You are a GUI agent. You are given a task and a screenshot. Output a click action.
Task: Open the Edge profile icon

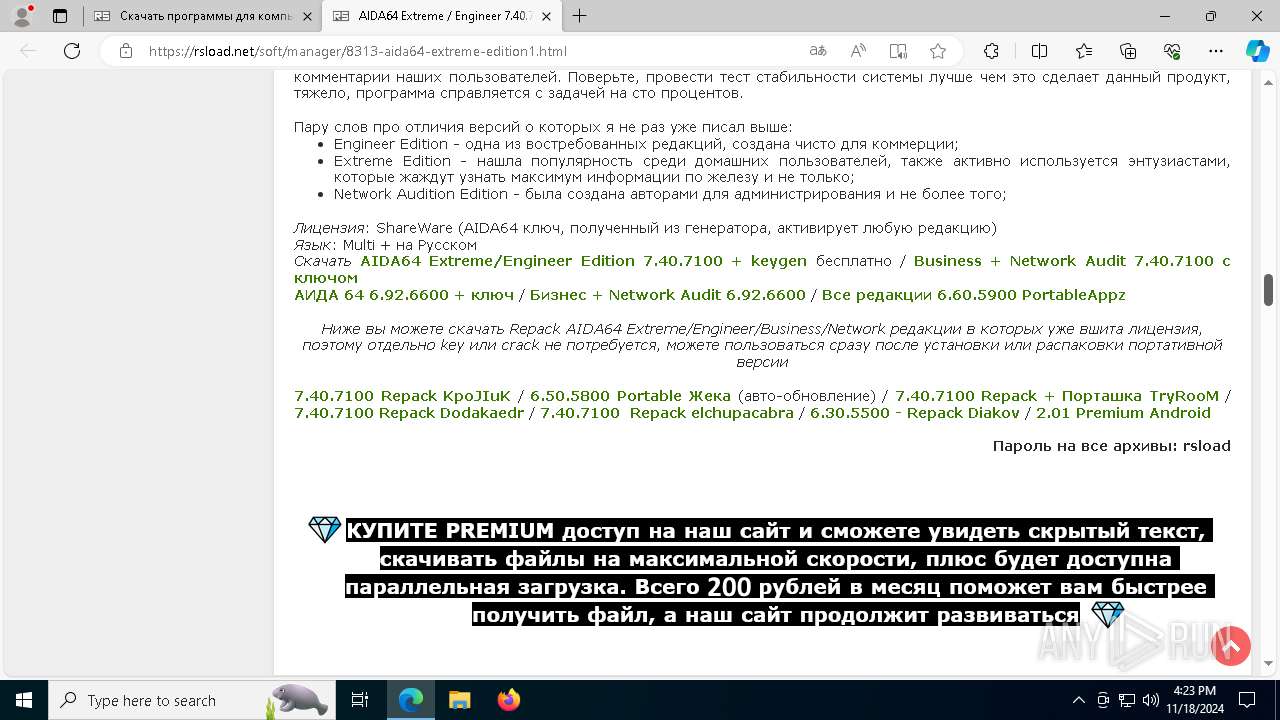[22, 16]
